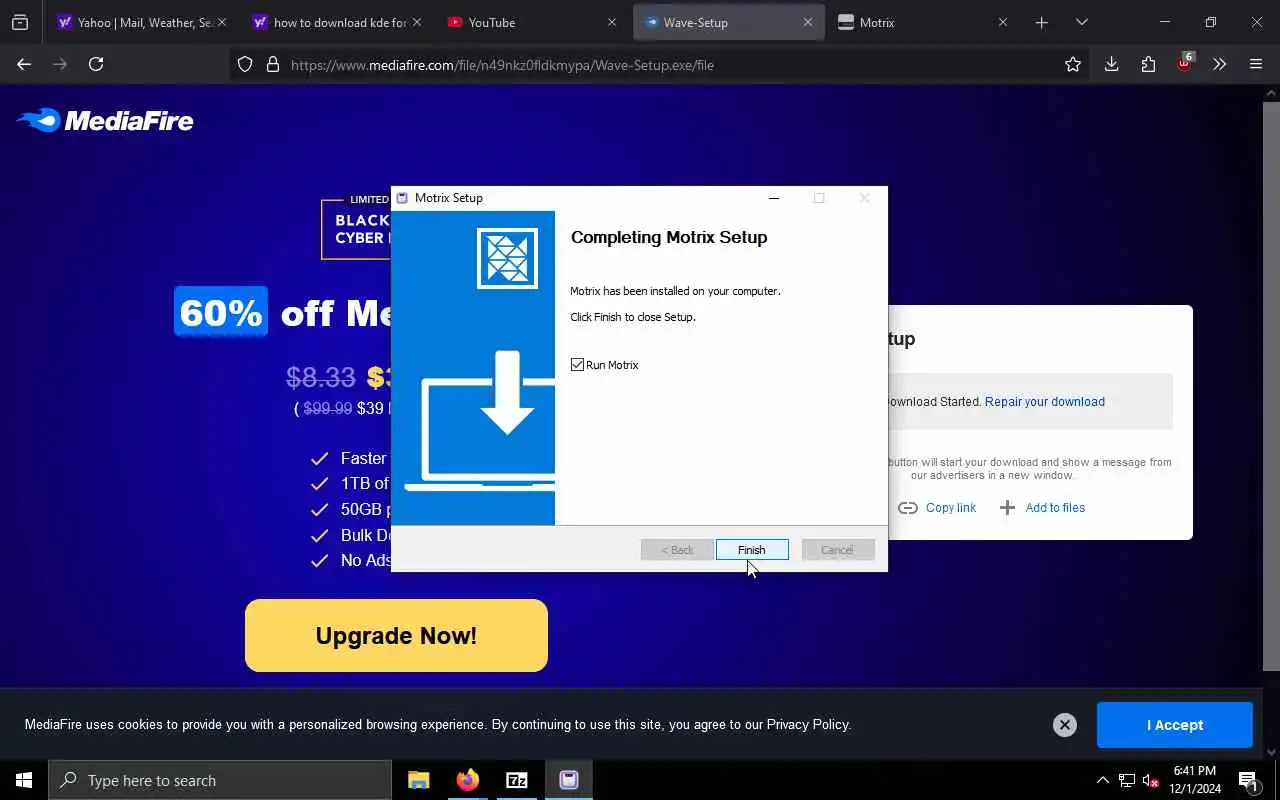This screenshot has width=1280, height=800.
Task: Open File Explorer from the taskbar
Action: (419, 780)
